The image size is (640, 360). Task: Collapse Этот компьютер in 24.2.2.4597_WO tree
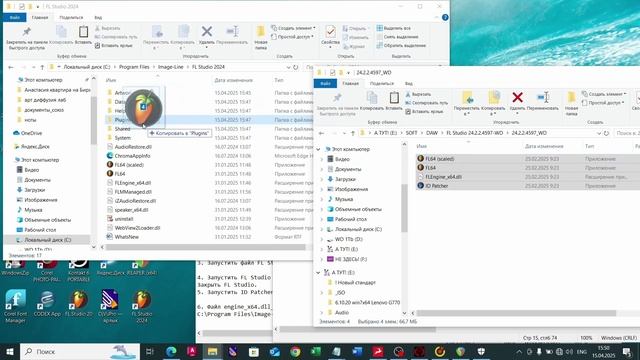click(318, 149)
